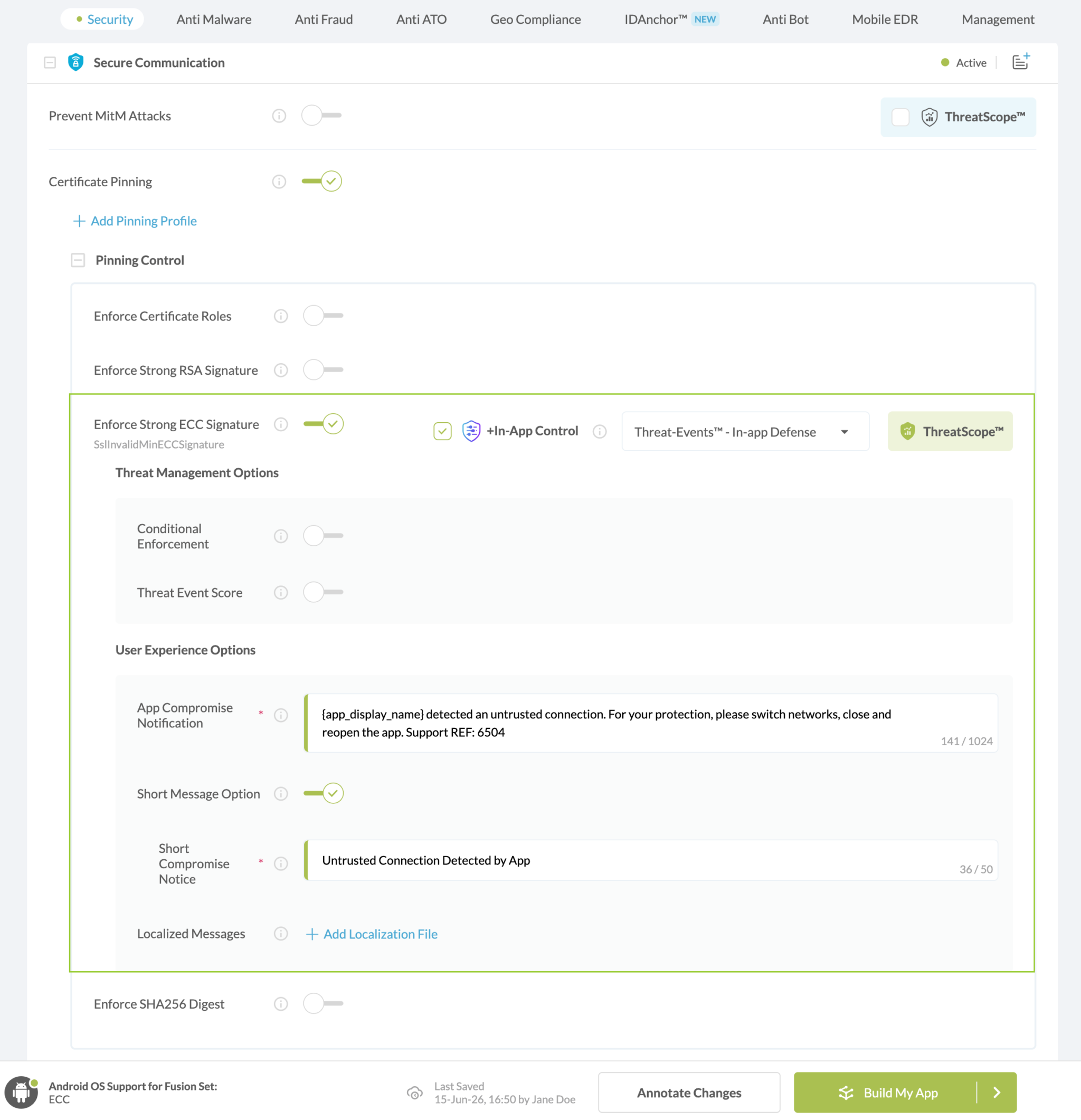This screenshot has height=1120, width=1081.
Task: Open the Anti Fraud tab
Action: coord(324,20)
